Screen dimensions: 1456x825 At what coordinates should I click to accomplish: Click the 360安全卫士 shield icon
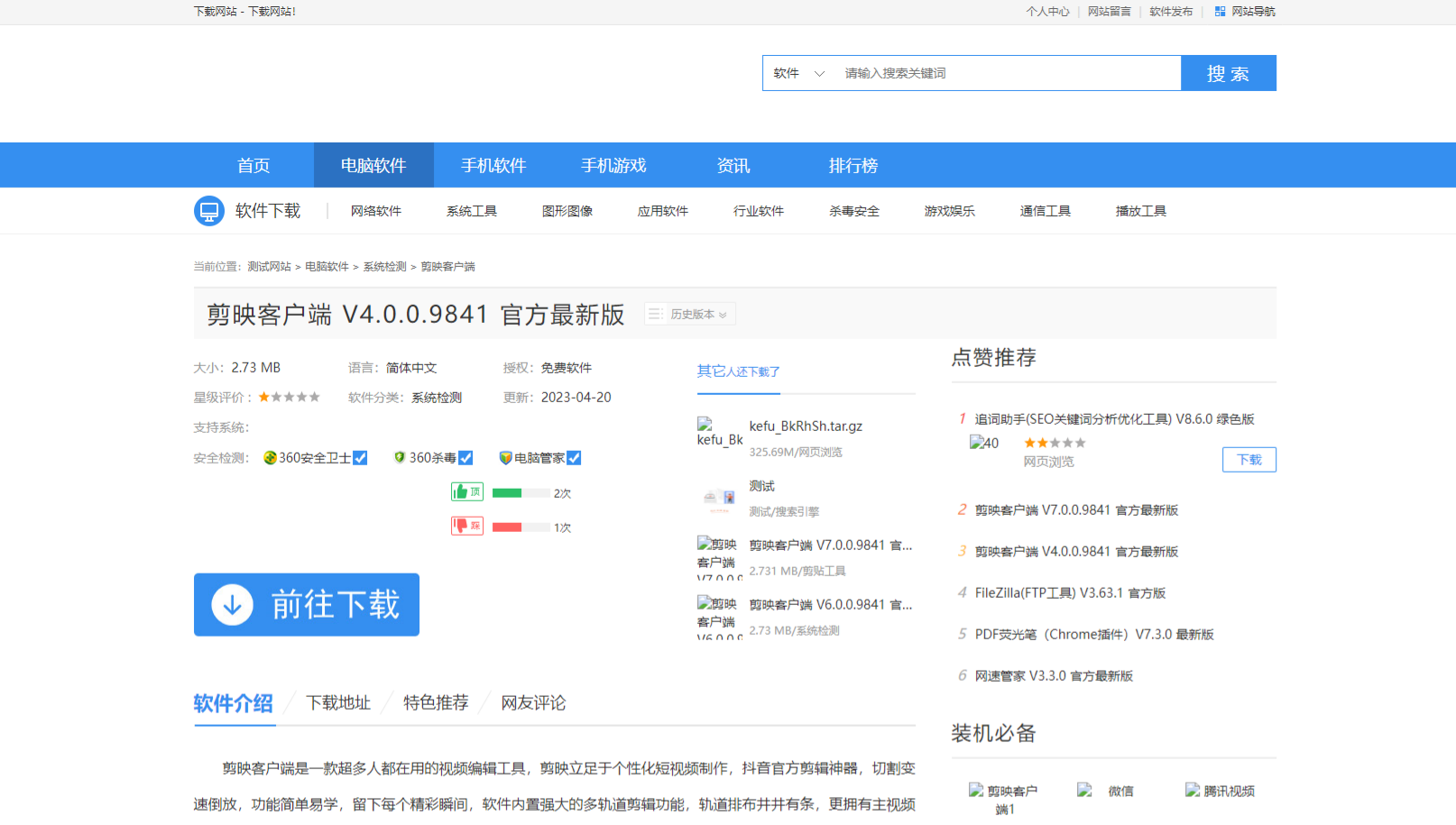(x=270, y=457)
